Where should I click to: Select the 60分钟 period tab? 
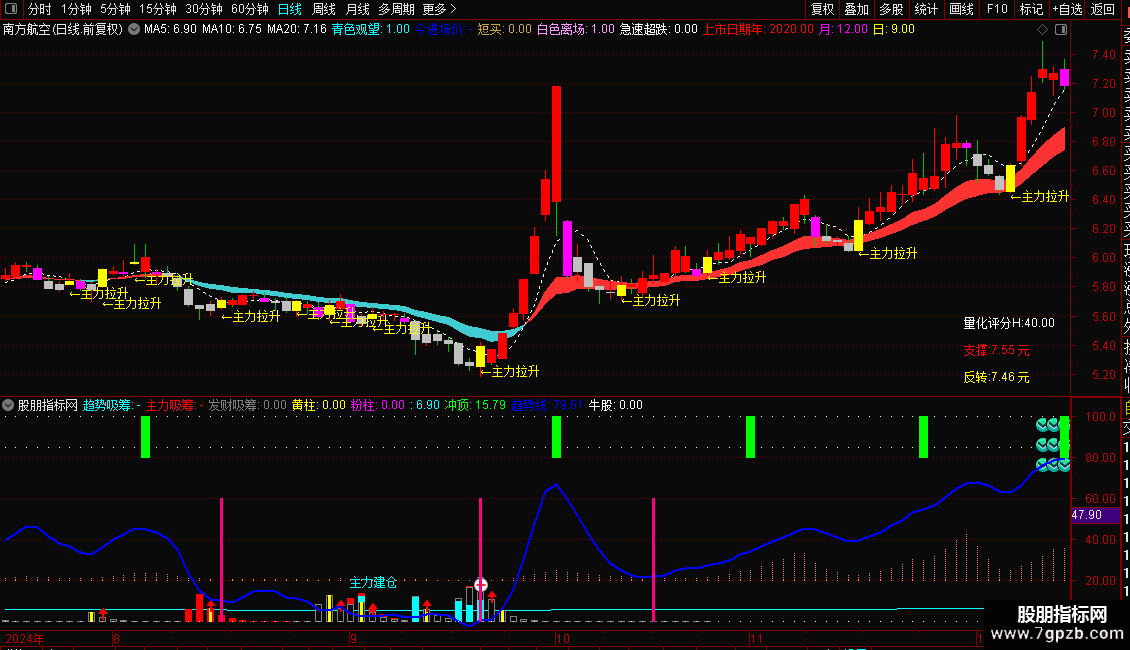click(250, 9)
